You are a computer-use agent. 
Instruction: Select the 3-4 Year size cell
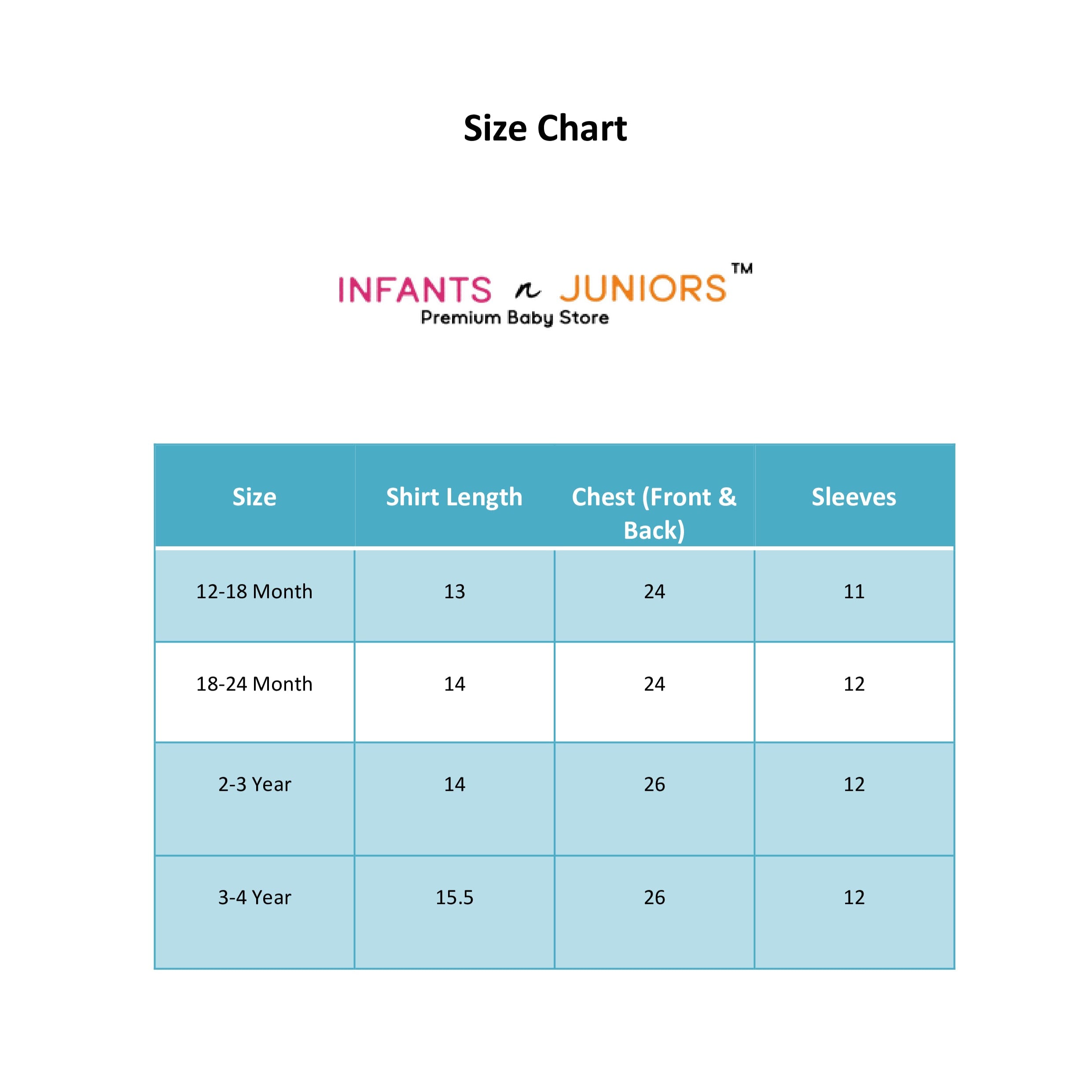click(x=254, y=897)
